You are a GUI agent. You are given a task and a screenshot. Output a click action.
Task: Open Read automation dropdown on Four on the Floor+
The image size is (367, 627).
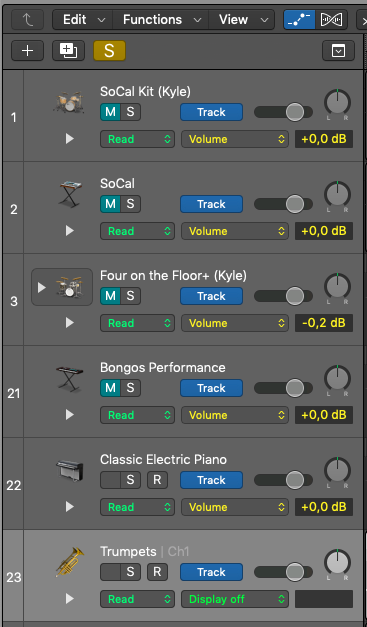coord(138,323)
